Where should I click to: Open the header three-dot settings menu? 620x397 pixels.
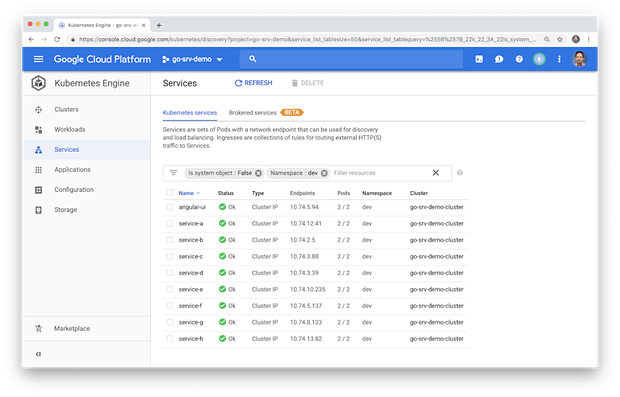[x=559, y=59]
